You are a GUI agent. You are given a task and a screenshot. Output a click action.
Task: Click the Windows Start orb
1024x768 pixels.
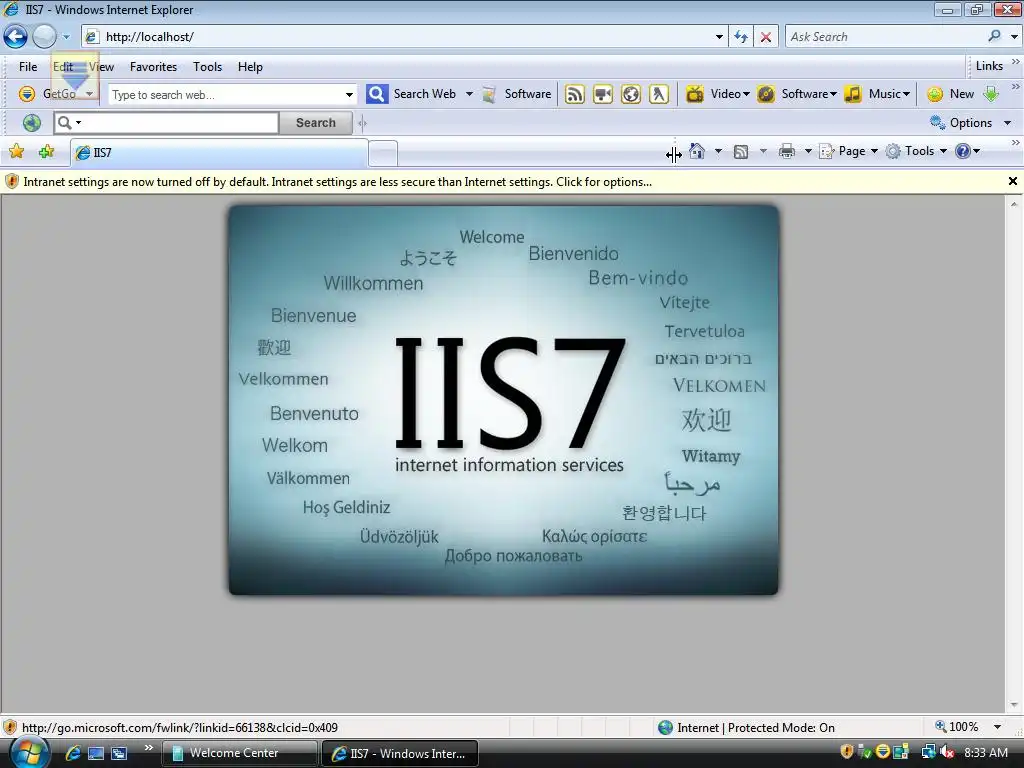point(29,752)
